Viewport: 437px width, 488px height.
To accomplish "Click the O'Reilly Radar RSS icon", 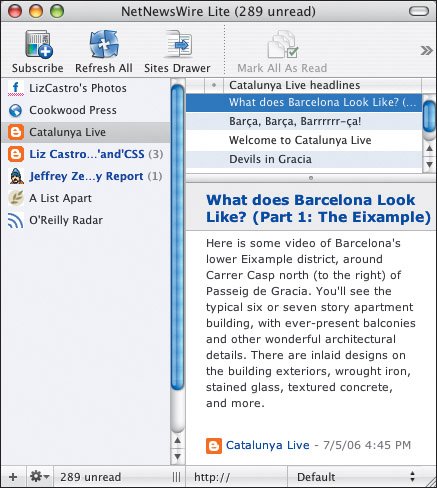I will [x=16, y=220].
